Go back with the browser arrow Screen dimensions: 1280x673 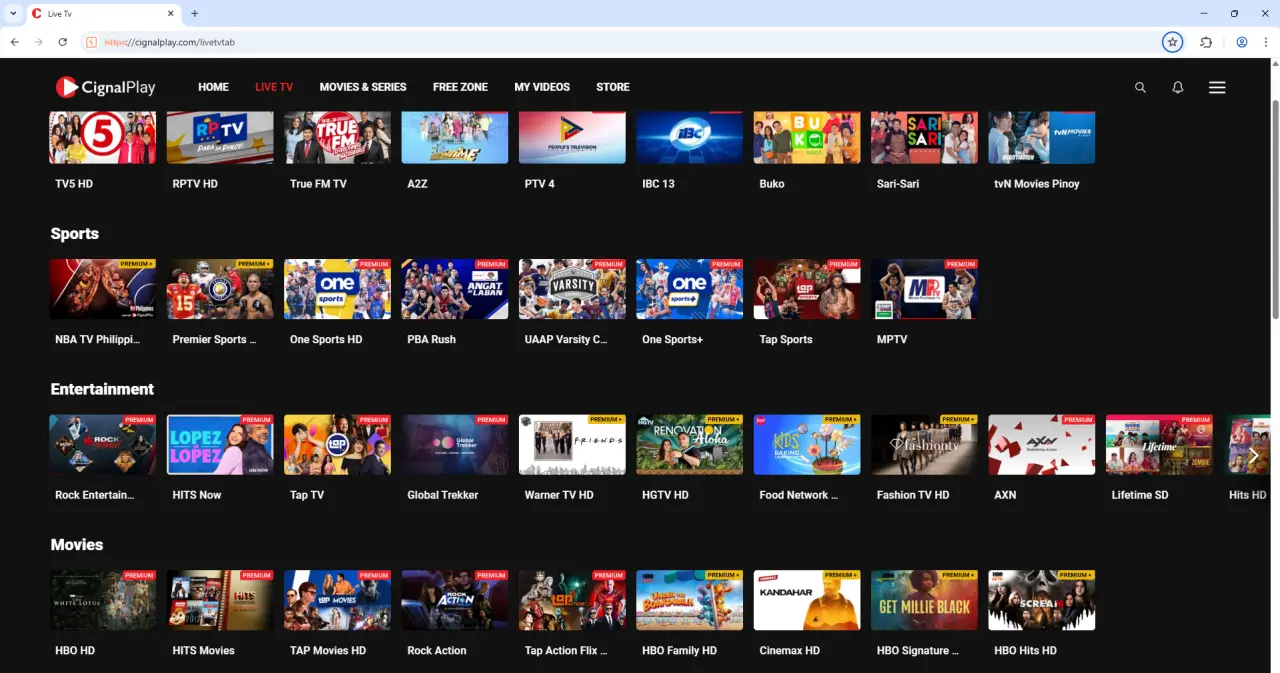pos(15,42)
